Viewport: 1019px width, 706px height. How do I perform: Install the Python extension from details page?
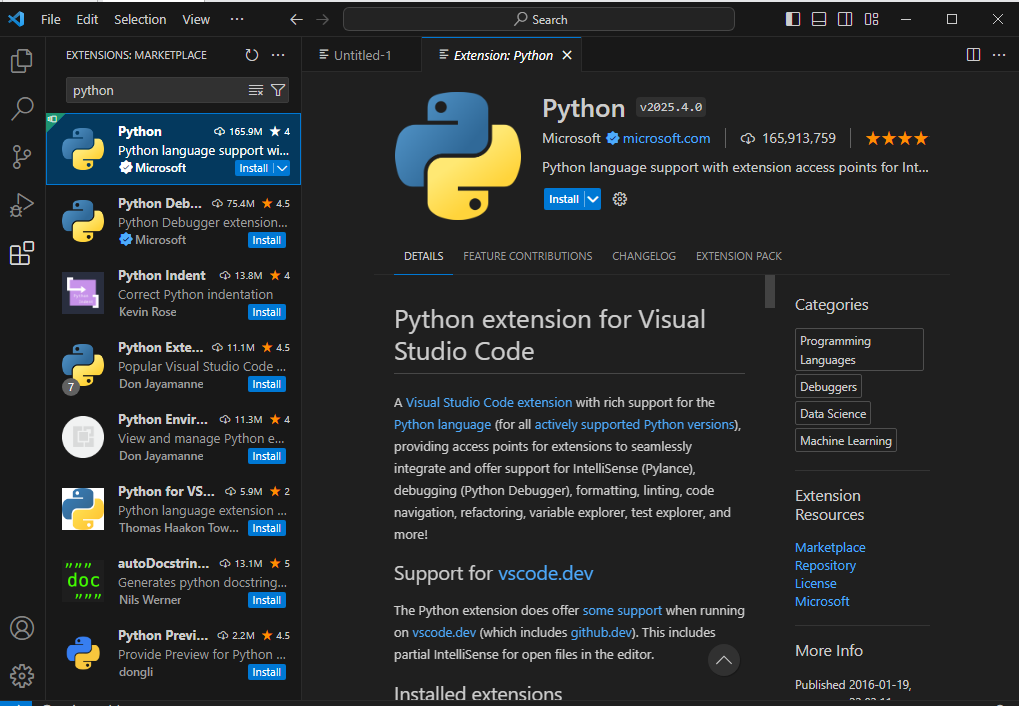point(564,199)
